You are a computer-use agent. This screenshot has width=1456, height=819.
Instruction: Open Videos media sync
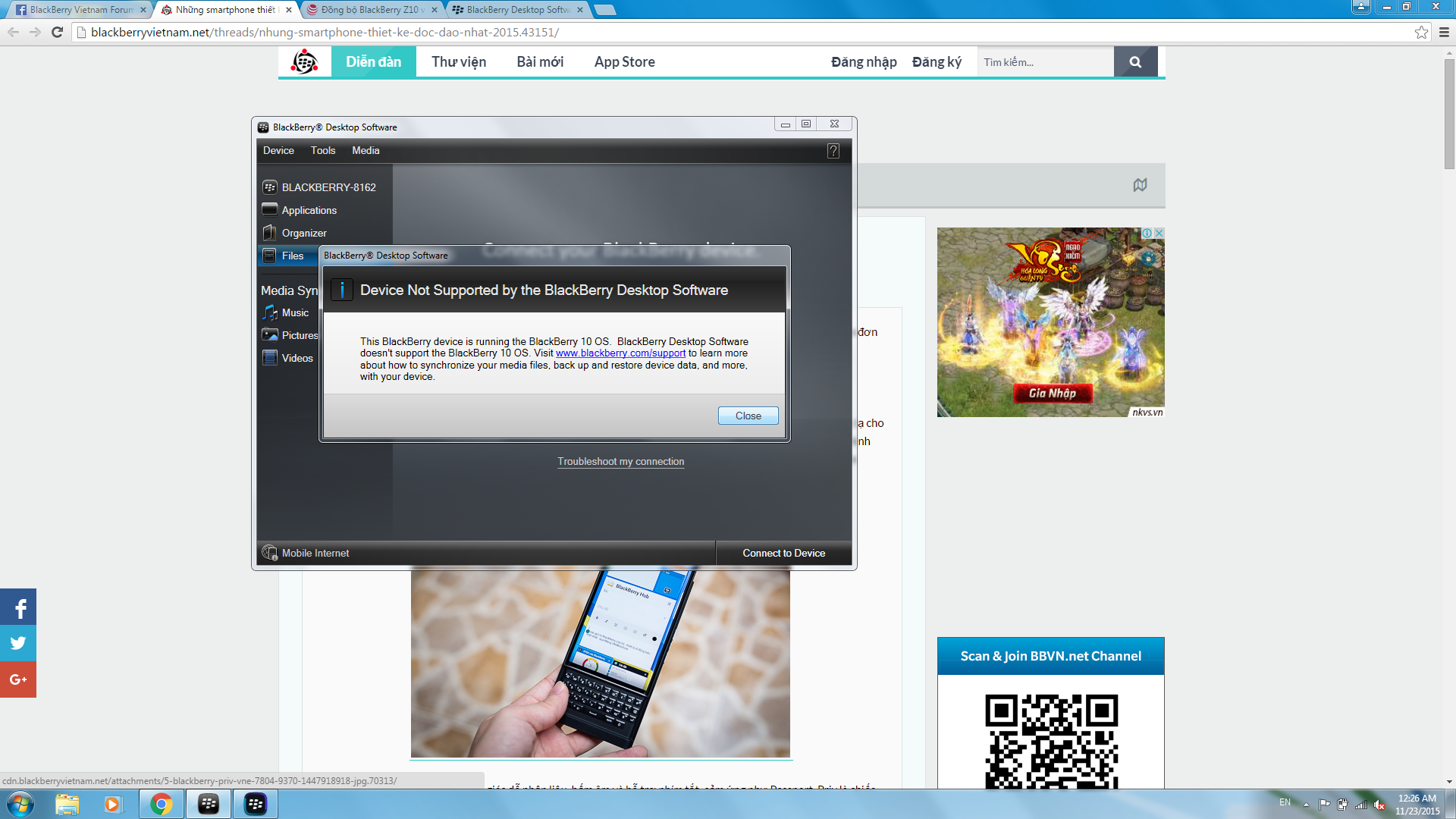[x=297, y=358]
